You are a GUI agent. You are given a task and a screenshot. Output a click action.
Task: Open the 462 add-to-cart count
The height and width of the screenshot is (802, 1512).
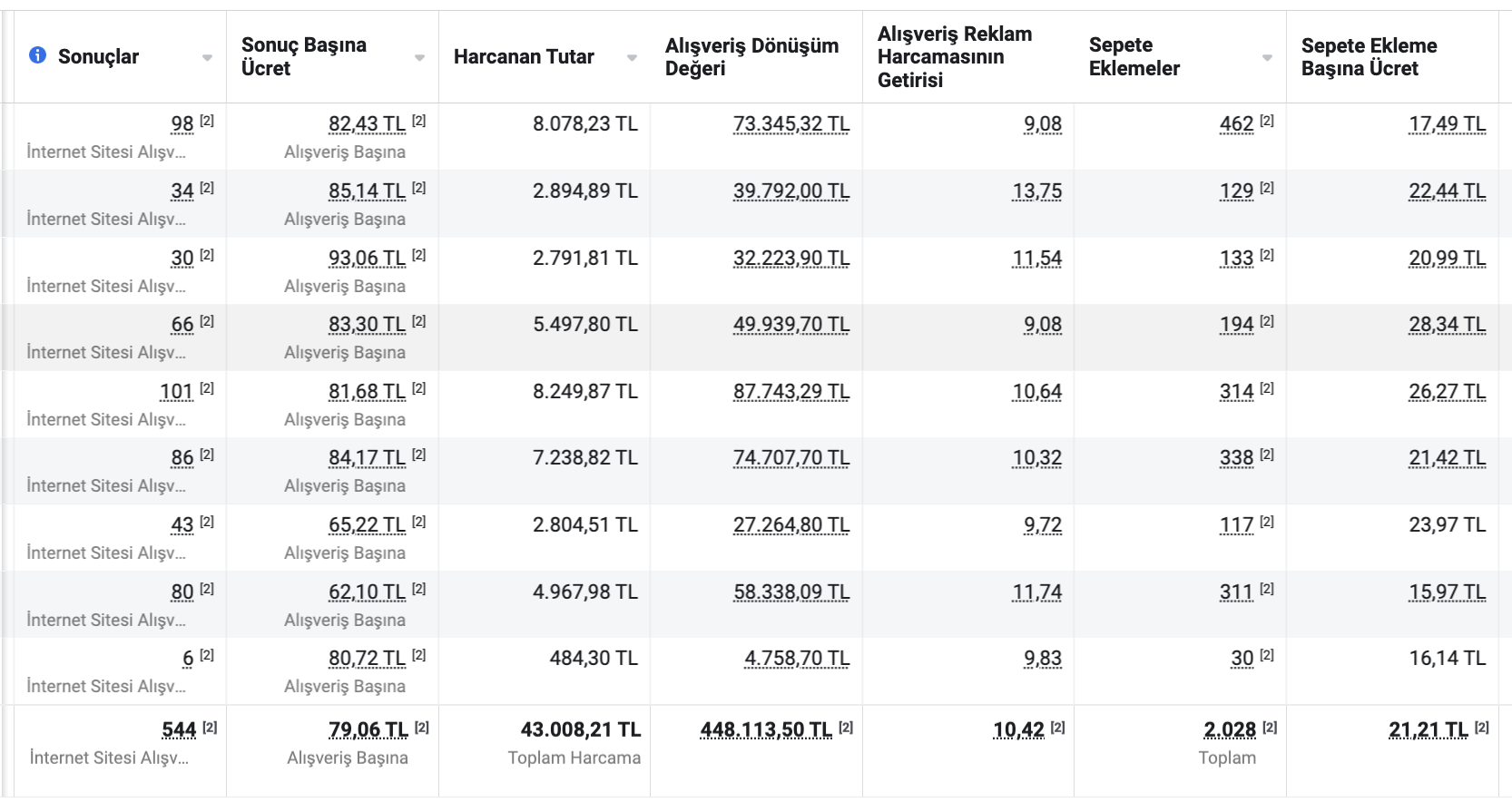(x=1236, y=124)
